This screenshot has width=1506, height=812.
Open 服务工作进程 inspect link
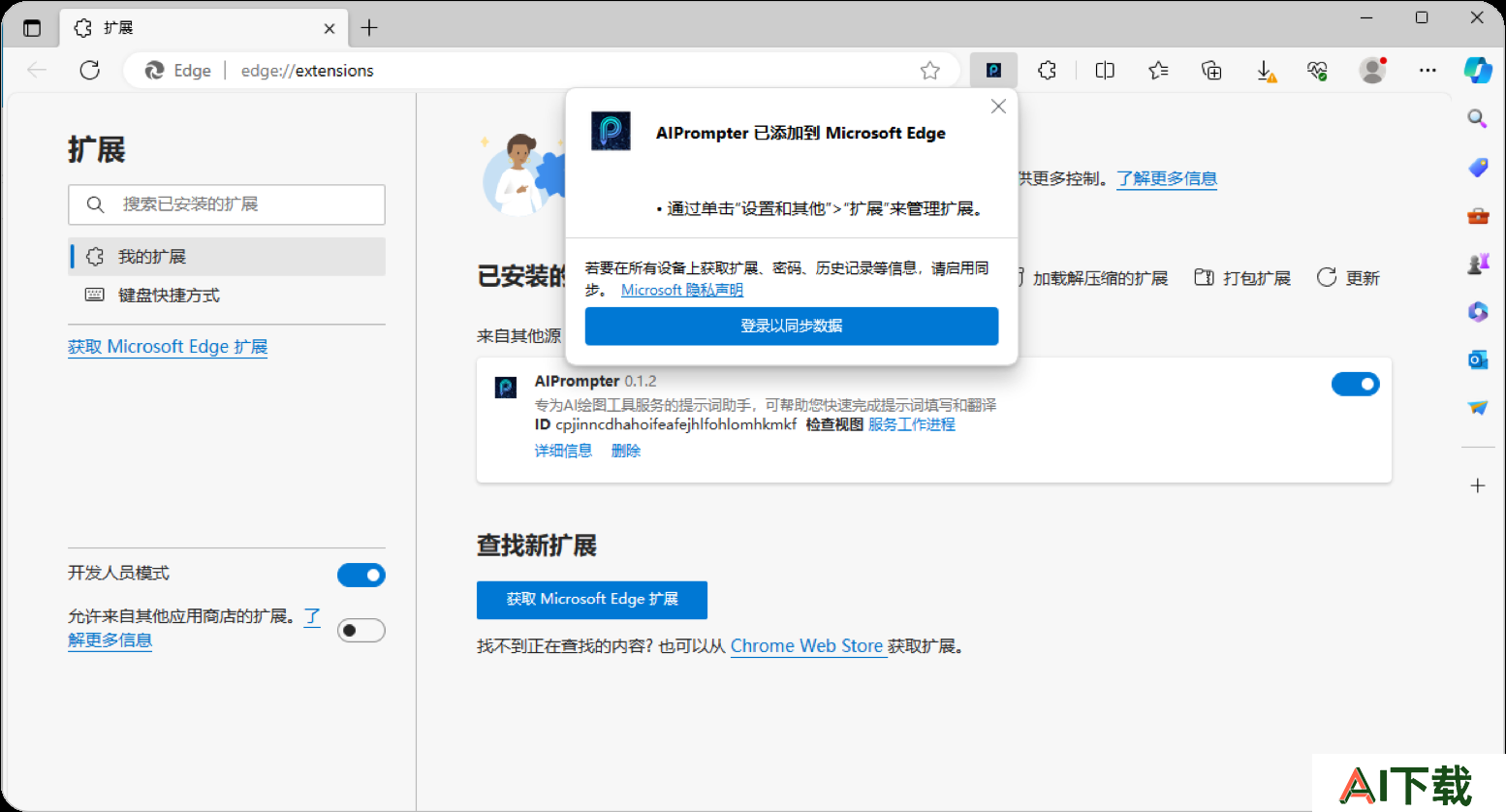(x=912, y=424)
